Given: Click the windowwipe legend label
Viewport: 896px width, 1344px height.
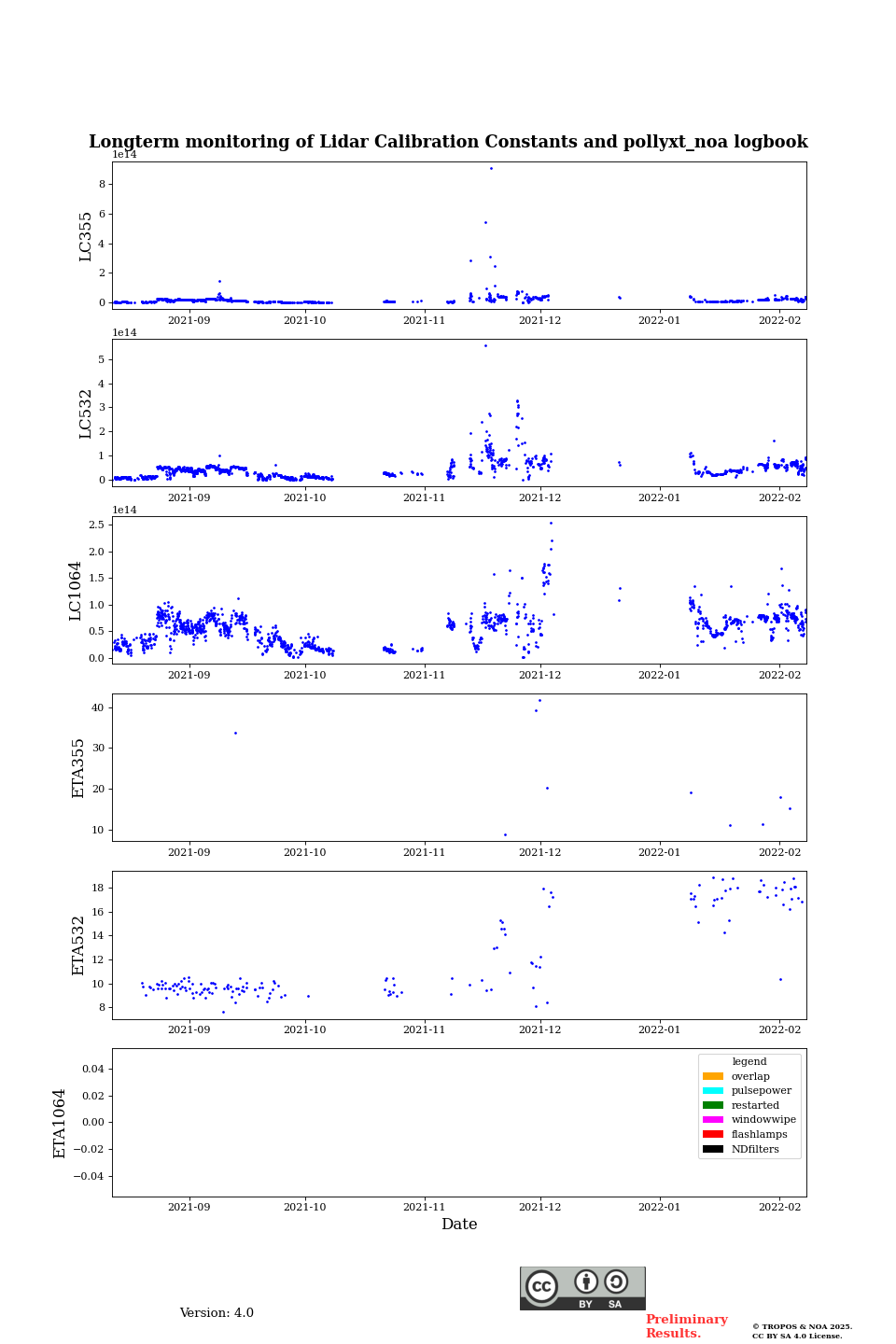Looking at the screenshot, I should 763,1120.
